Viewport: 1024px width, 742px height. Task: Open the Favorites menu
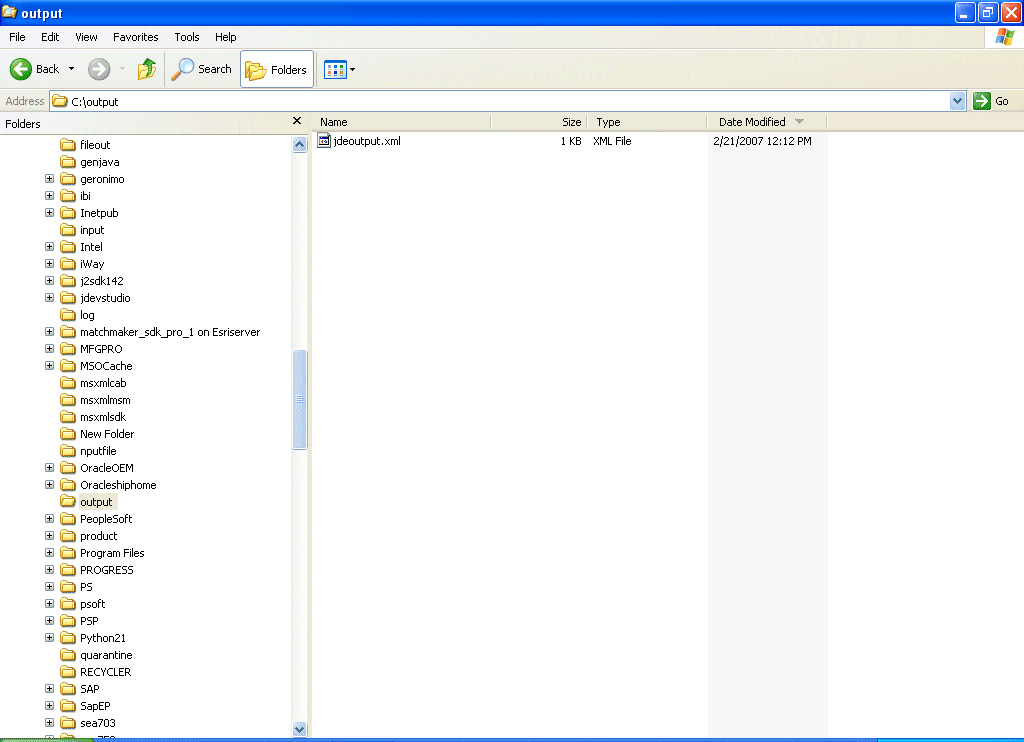coord(135,37)
